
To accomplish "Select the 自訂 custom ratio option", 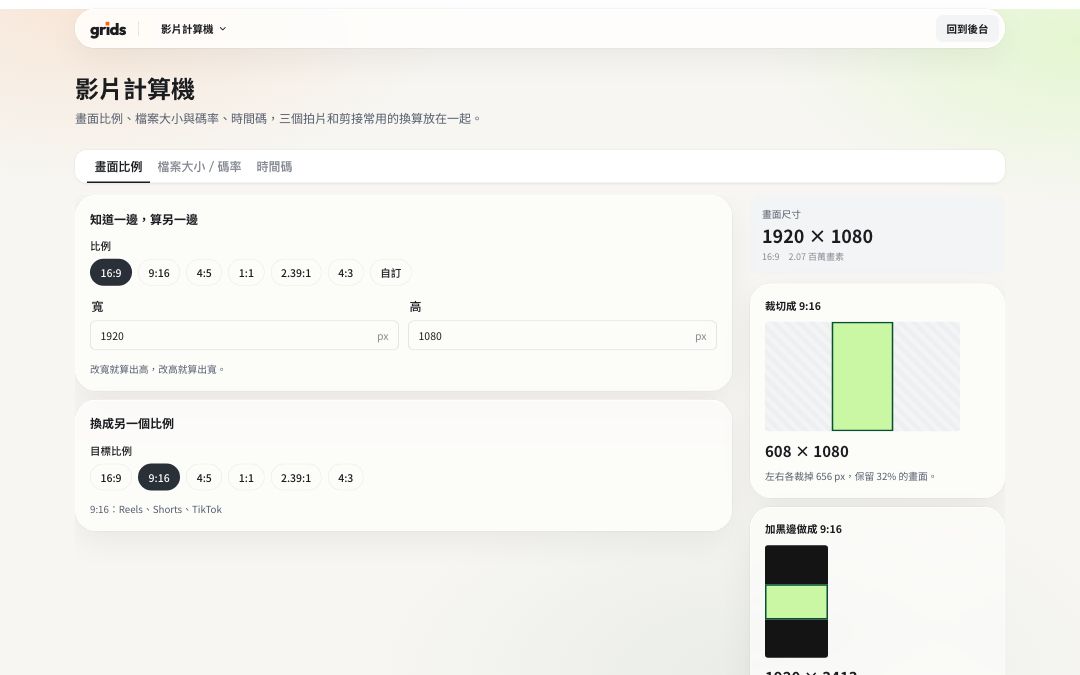I will pyautogui.click(x=391, y=273).
